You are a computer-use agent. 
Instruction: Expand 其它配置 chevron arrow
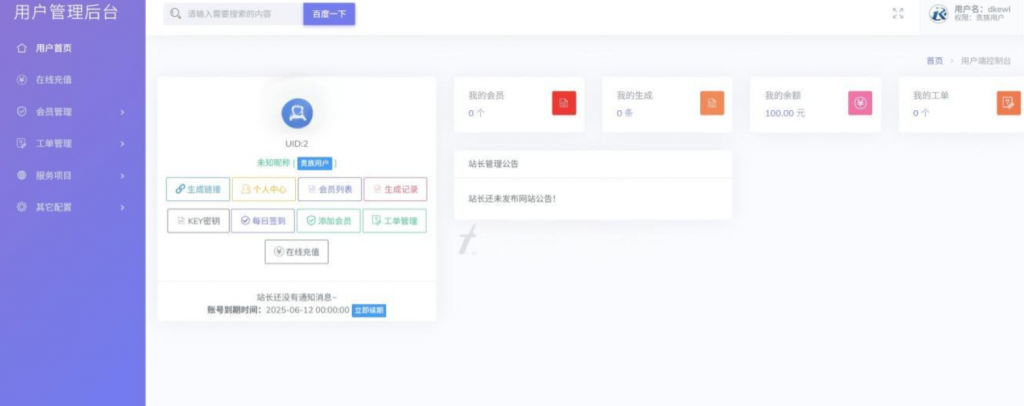pyautogui.click(x=122, y=208)
